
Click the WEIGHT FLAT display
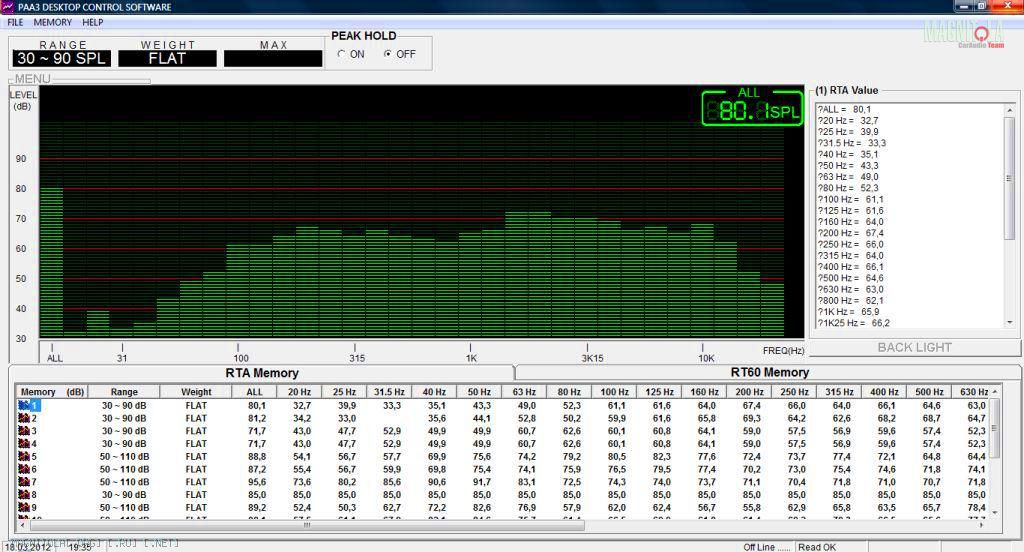coord(167,58)
